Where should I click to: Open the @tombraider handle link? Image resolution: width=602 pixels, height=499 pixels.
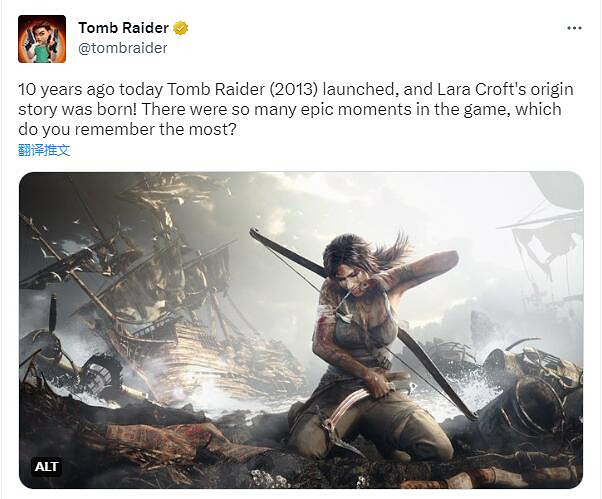122,48
